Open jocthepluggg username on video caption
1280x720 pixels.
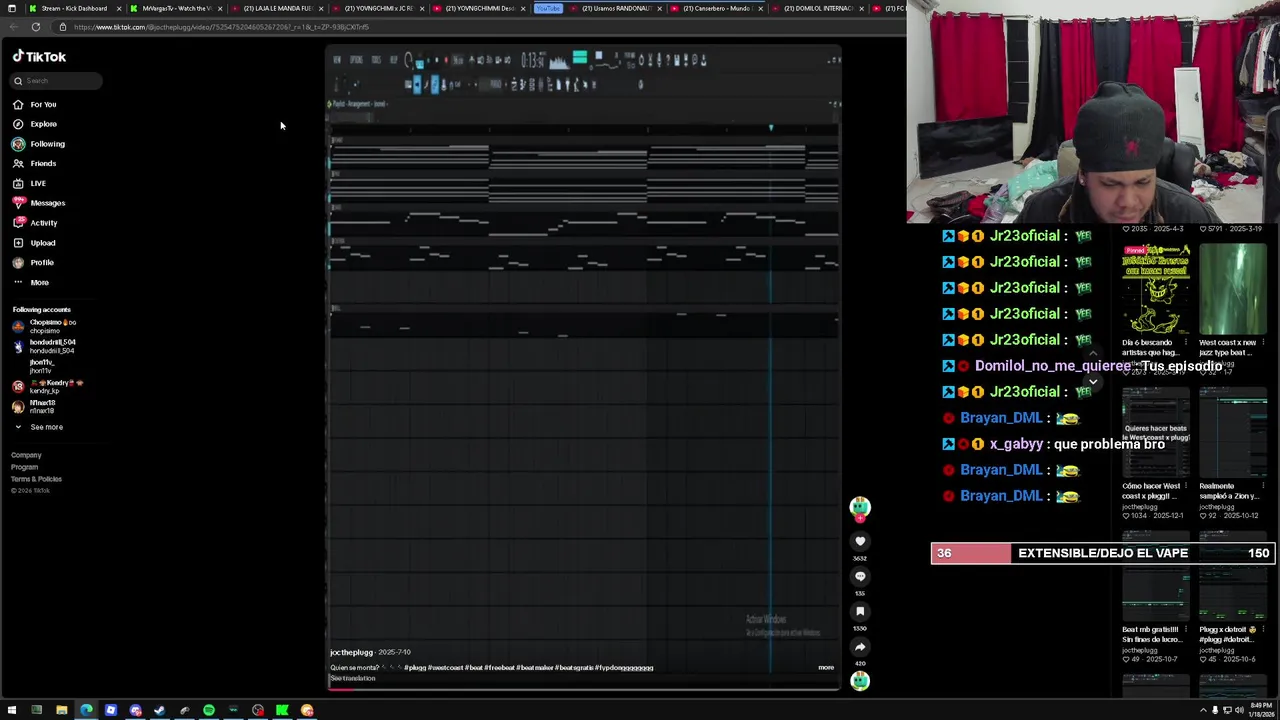tap(351, 652)
